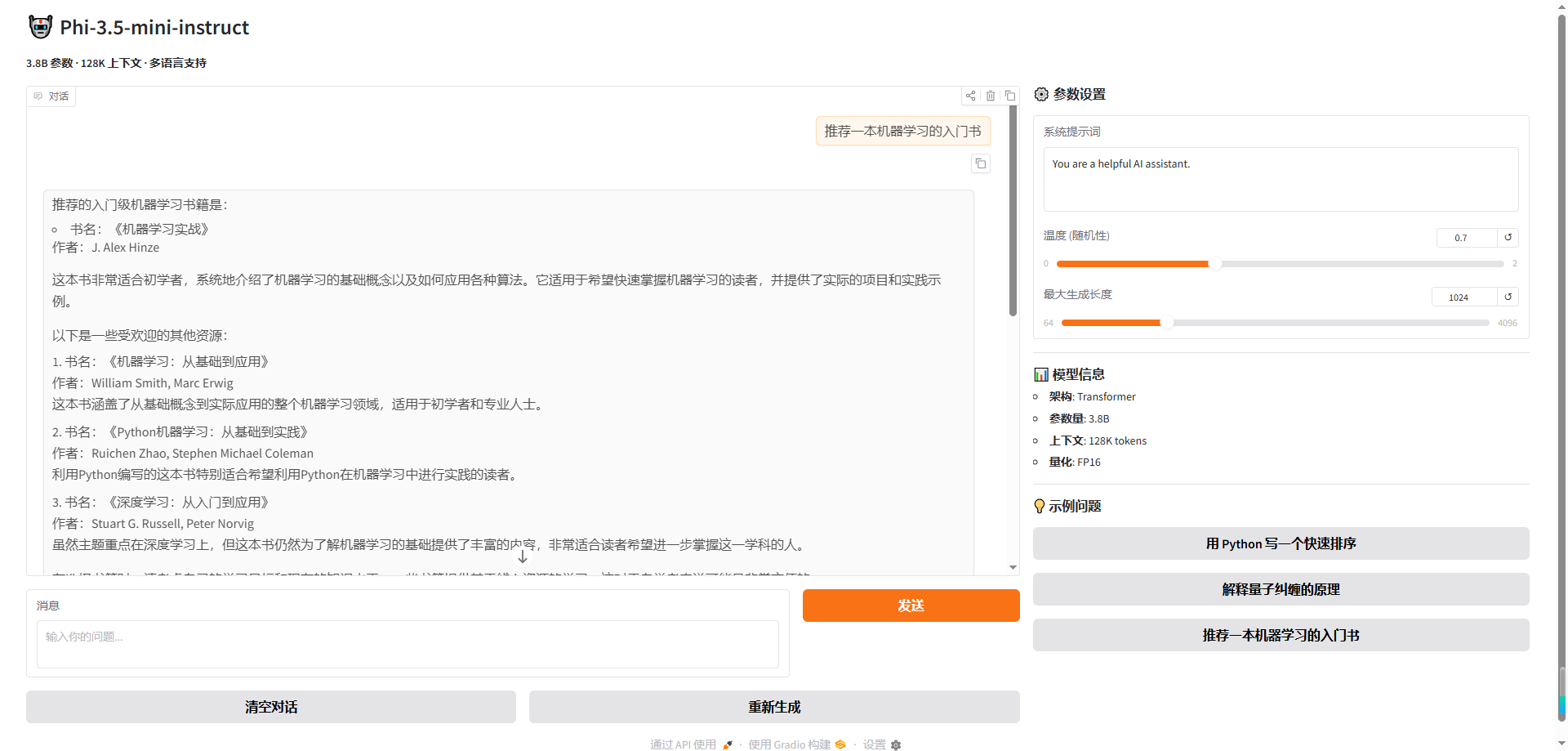1568x751 pixels.
Task: Click 清空对话 to clear conversation
Action: [x=271, y=707]
